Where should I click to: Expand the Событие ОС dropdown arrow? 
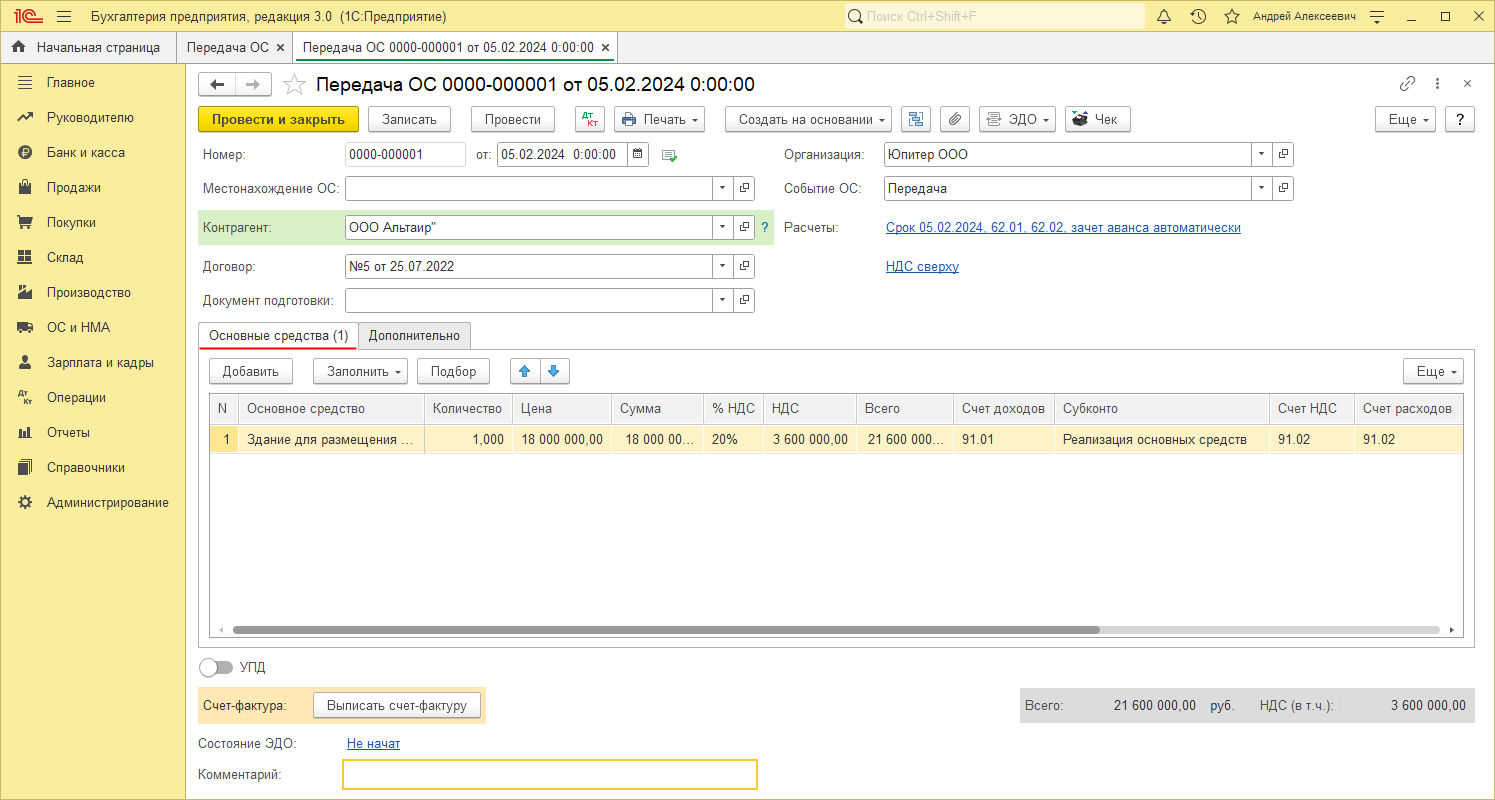tap(1262, 188)
